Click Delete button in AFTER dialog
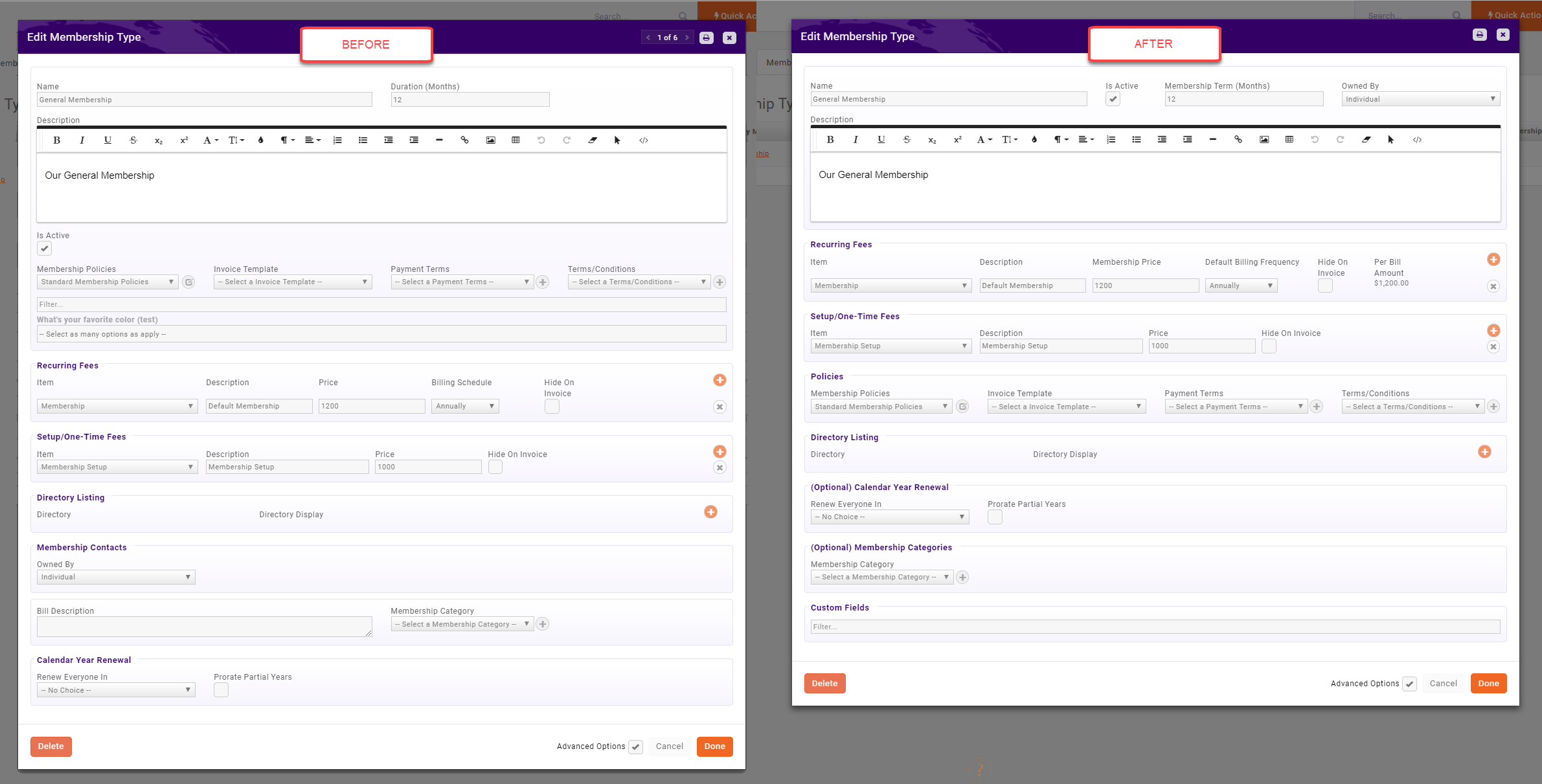Viewport: 1542px width, 784px height. click(x=825, y=684)
